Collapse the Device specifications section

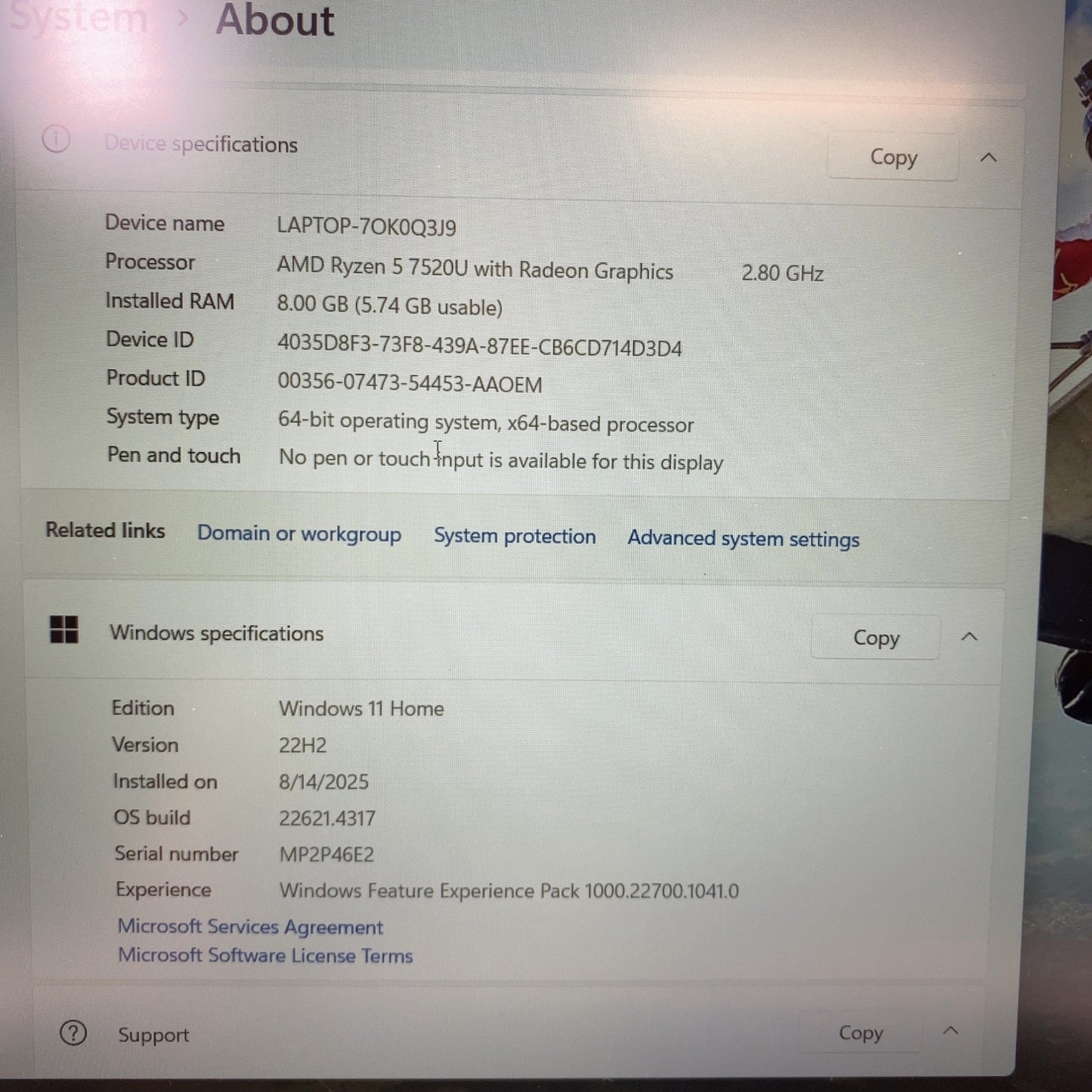(x=988, y=157)
